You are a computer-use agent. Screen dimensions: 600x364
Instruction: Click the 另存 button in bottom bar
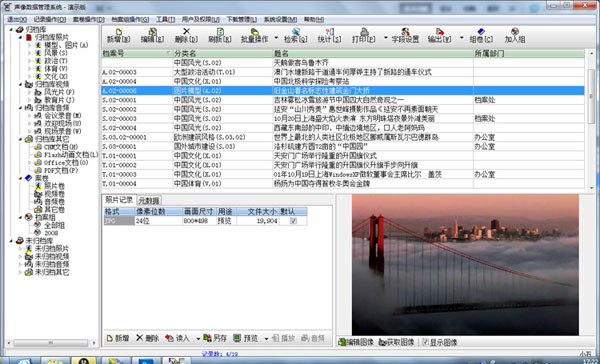[215, 338]
